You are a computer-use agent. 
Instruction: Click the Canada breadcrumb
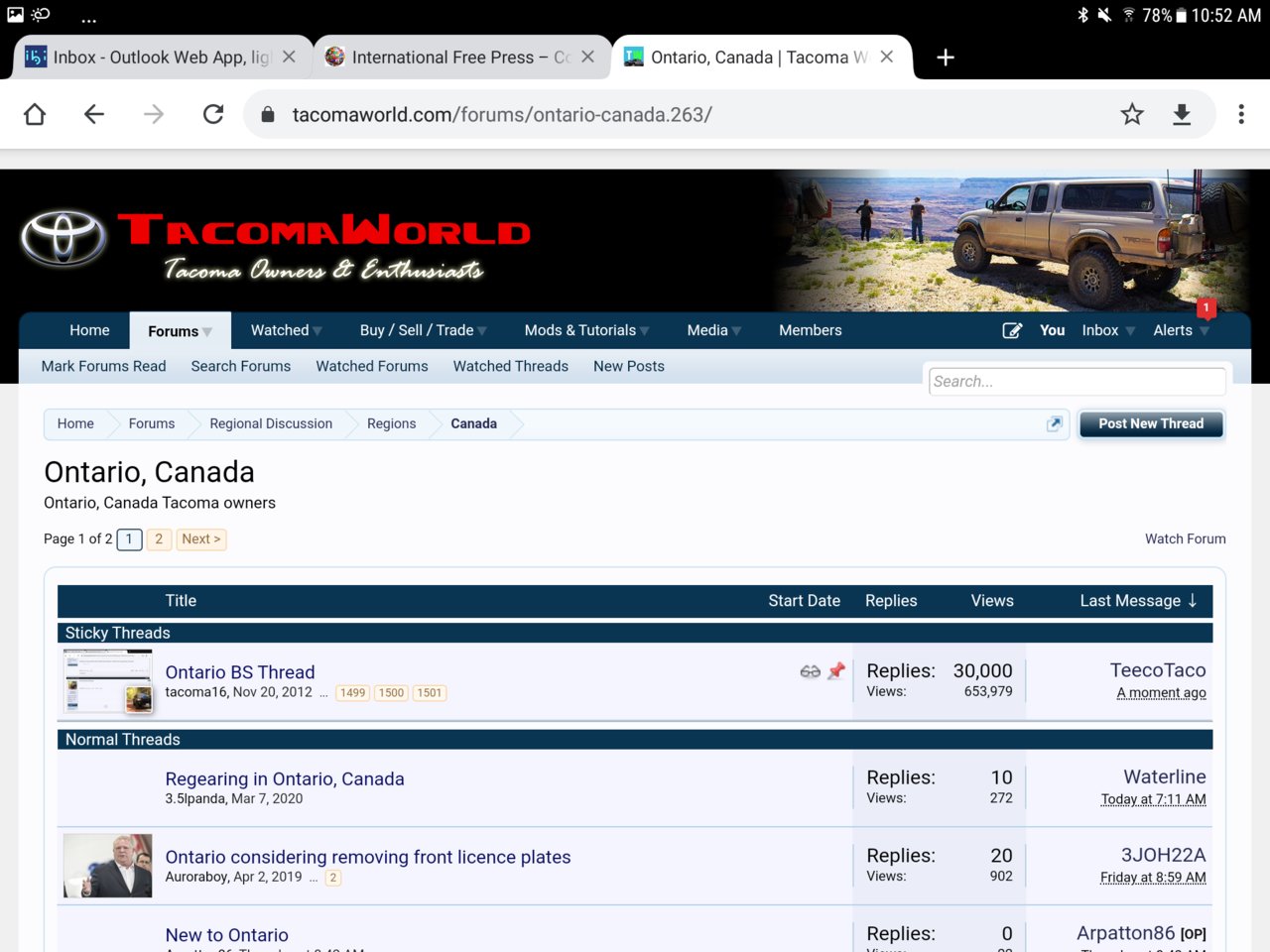tap(474, 423)
